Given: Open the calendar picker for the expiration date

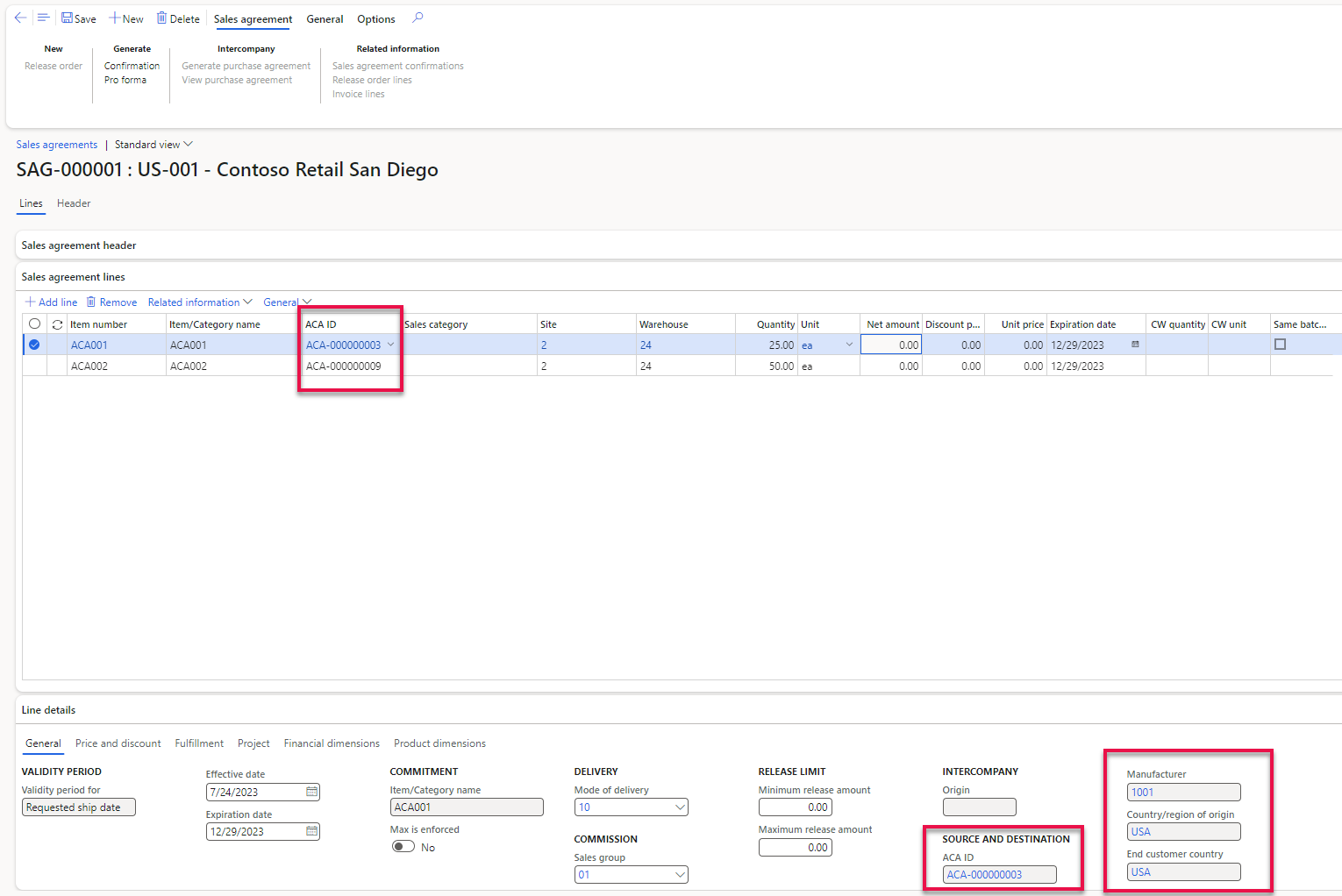Looking at the screenshot, I should coord(1134,345).
